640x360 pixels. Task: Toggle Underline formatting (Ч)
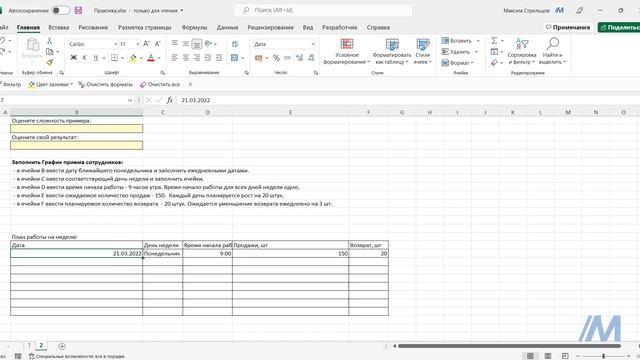tap(96, 58)
